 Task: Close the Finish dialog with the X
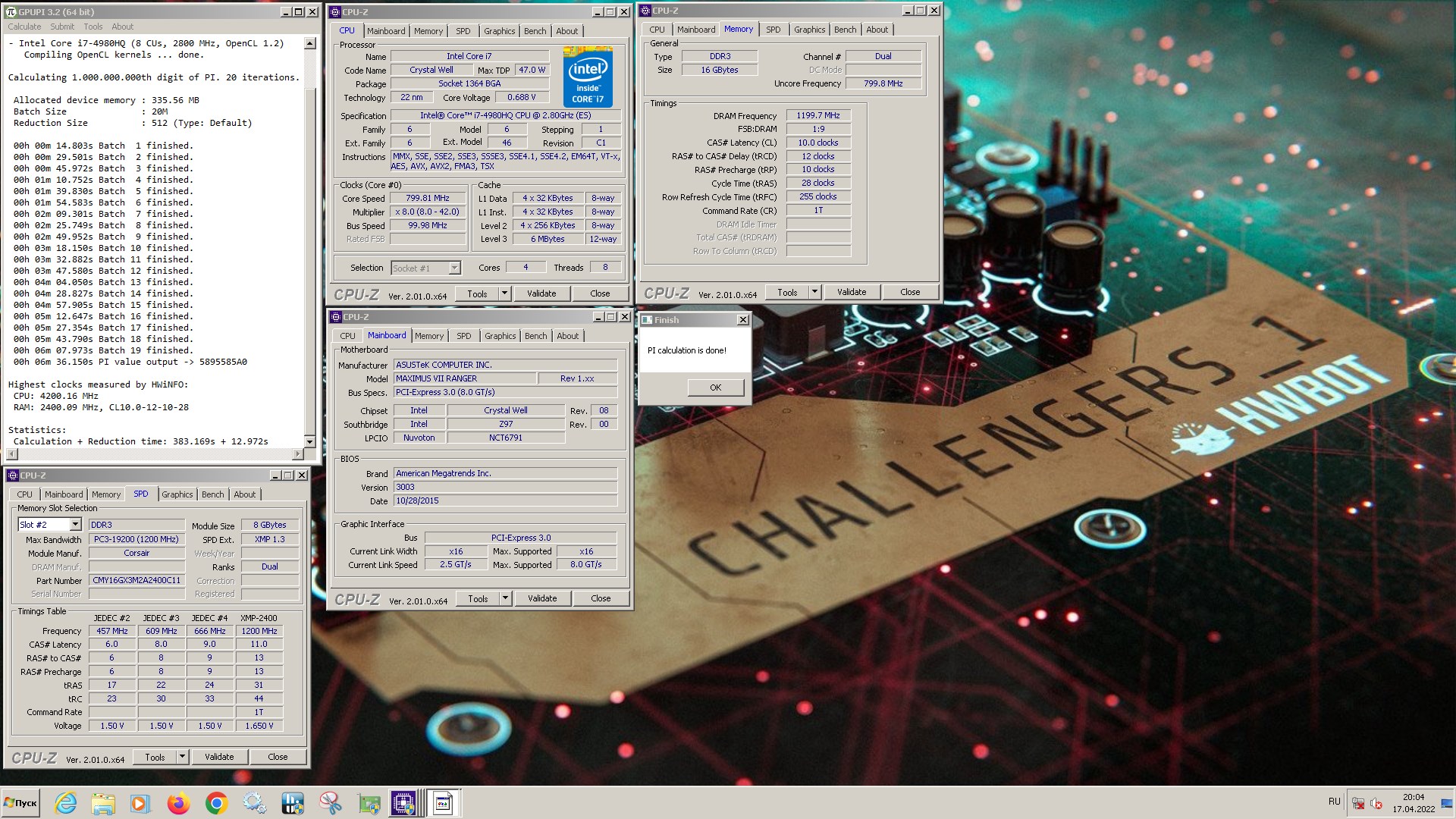point(743,320)
